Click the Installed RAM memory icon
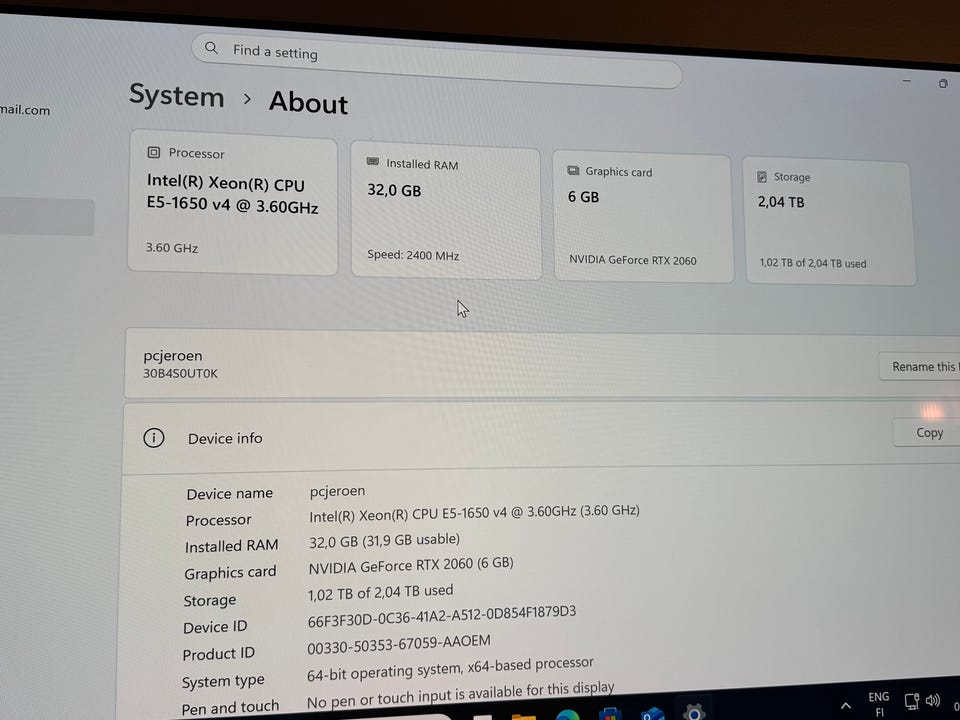This screenshot has width=960, height=720. click(x=372, y=162)
